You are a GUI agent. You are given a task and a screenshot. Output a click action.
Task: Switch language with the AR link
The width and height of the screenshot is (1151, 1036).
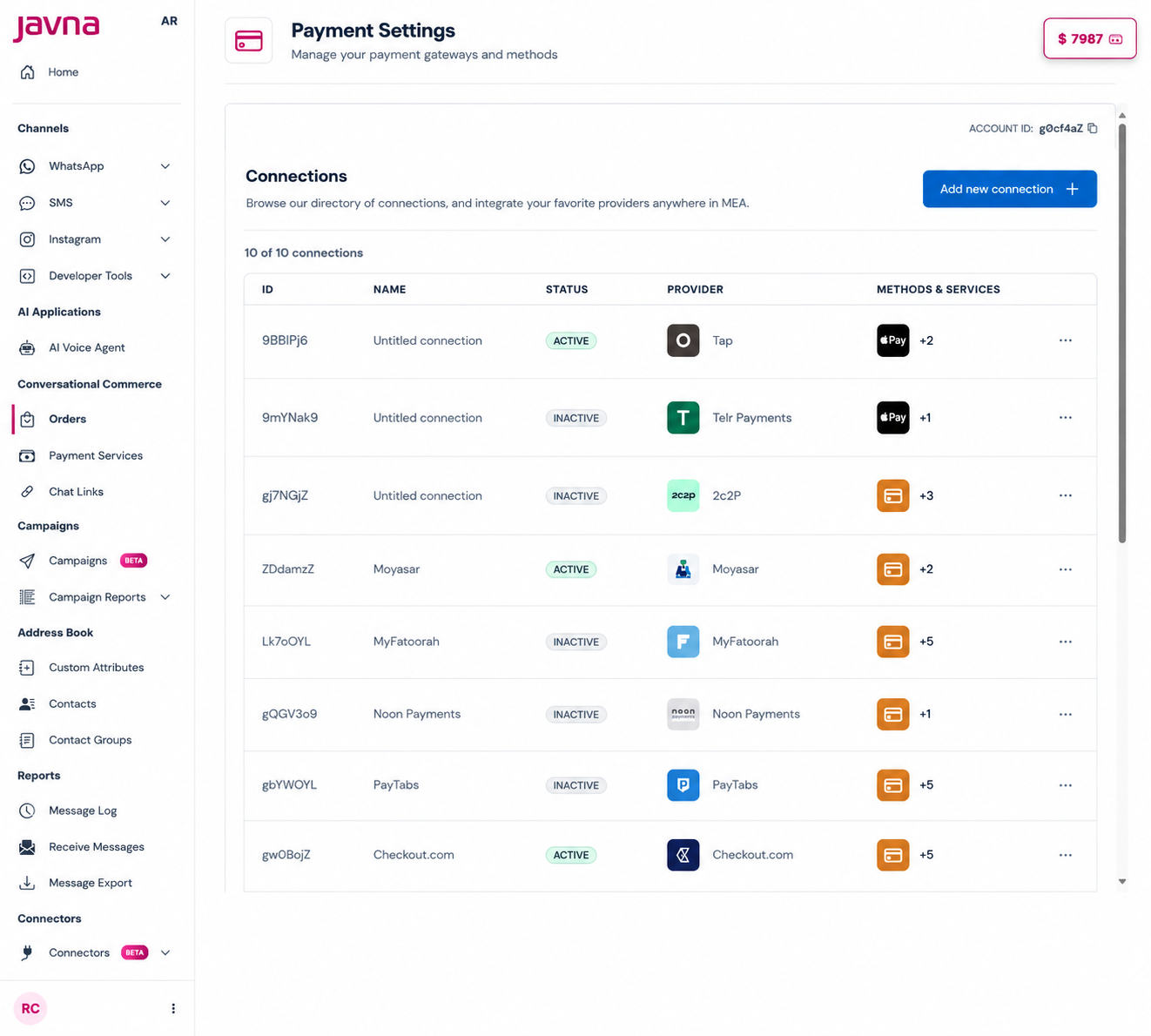click(169, 21)
